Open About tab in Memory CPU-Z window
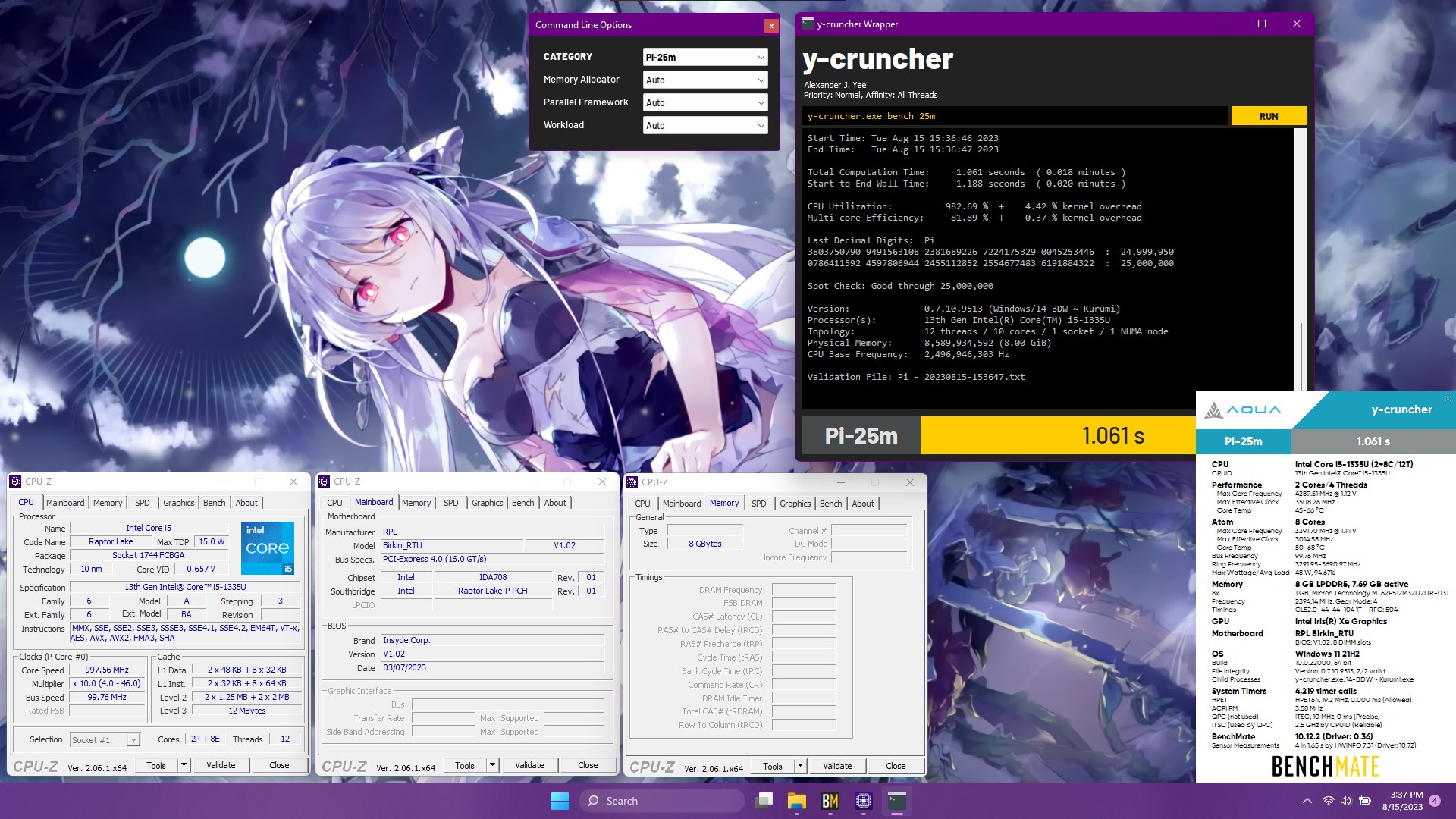Viewport: 1456px width, 819px height. pyautogui.click(x=863, y=504)
